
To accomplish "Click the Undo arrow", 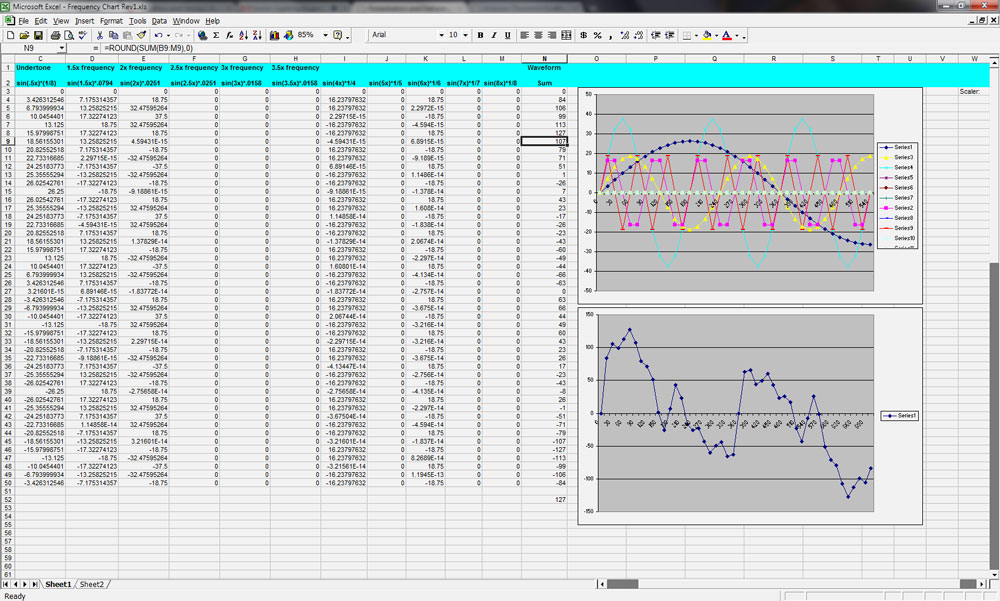I will click(158, 35).
